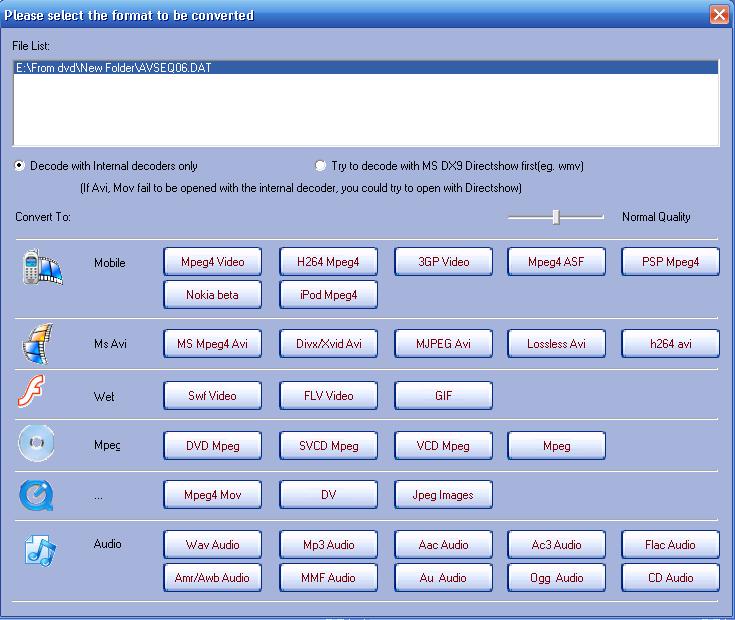Click the GIF button
Viewport: 735px width, 620px height.
(443, 396)
